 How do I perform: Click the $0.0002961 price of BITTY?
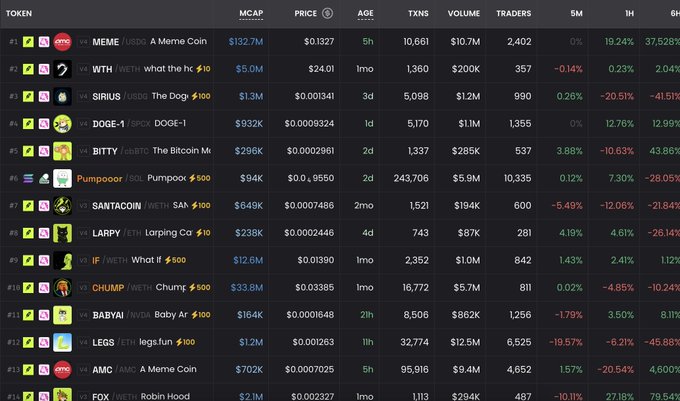point(311,151)
